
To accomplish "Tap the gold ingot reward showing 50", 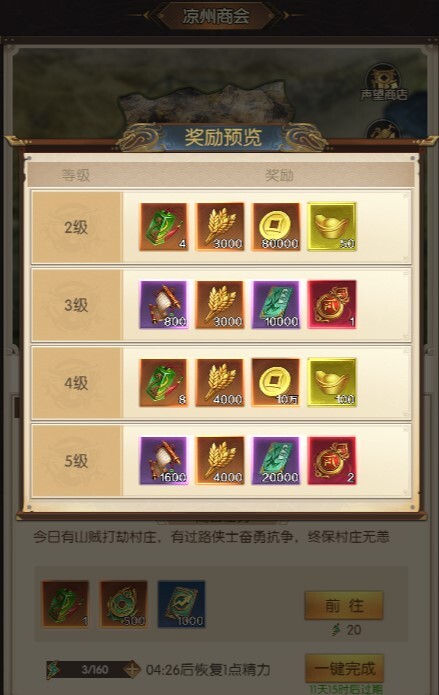I will (332, 227).
